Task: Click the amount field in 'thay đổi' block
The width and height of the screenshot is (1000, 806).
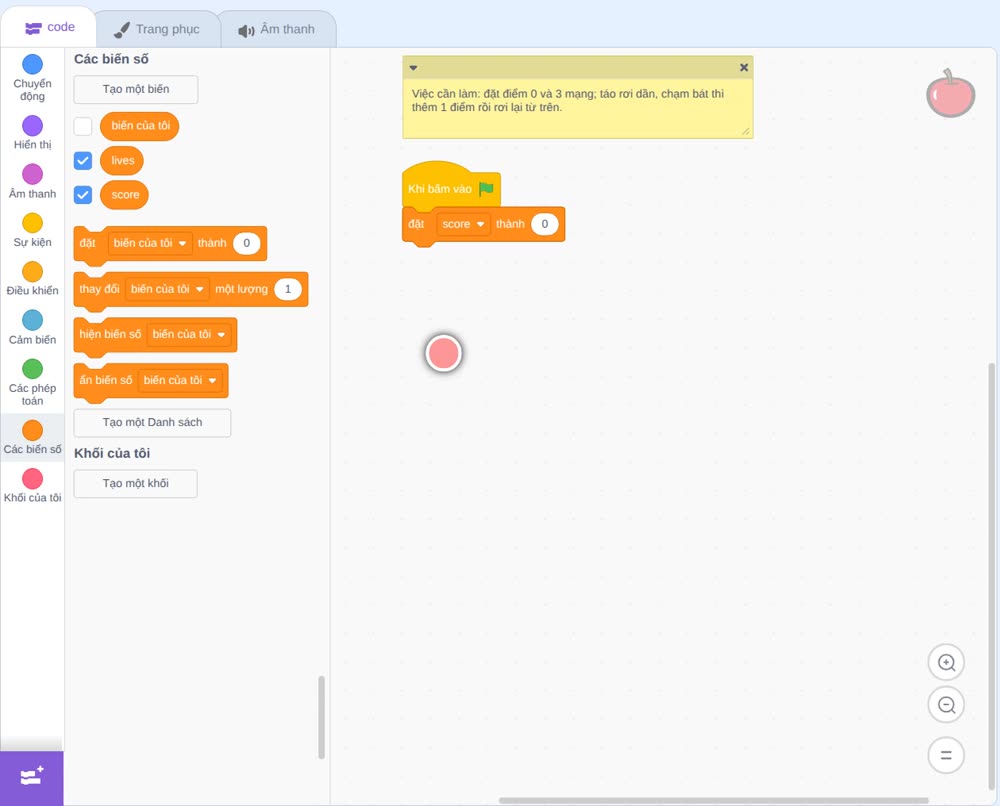Action: pyautogui.click(x=288, y=289)
